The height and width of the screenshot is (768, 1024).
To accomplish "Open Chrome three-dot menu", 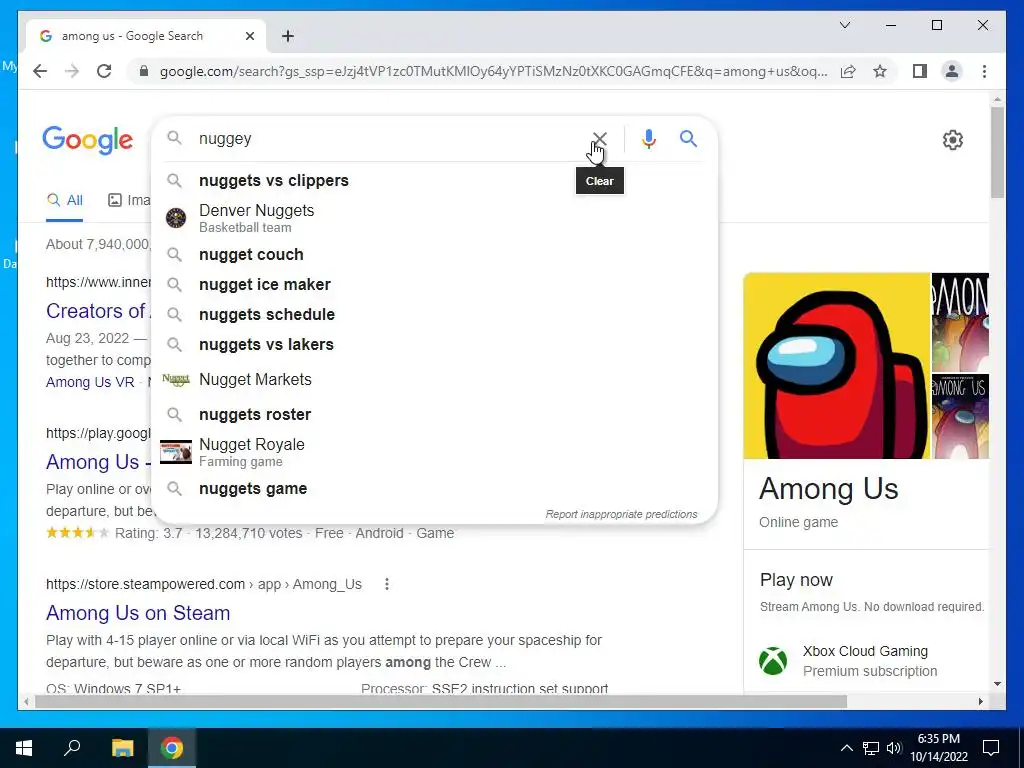I will click(984, 71).
